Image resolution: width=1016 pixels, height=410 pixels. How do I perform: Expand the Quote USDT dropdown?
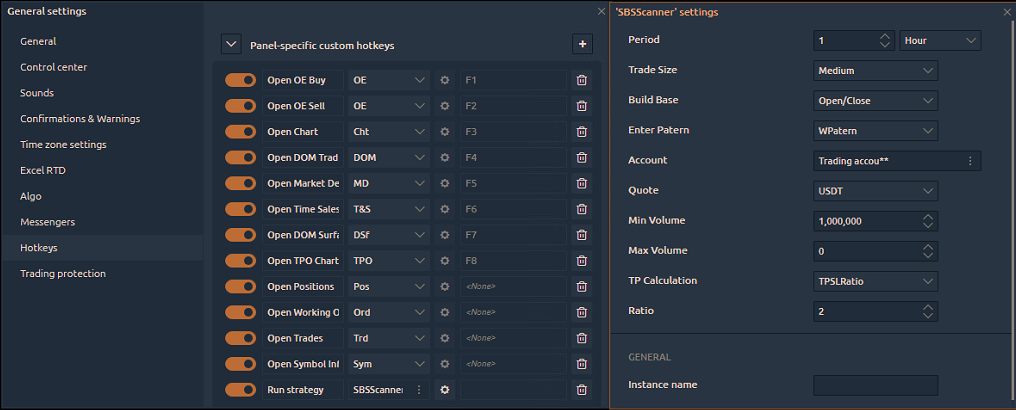coord(876,191)
